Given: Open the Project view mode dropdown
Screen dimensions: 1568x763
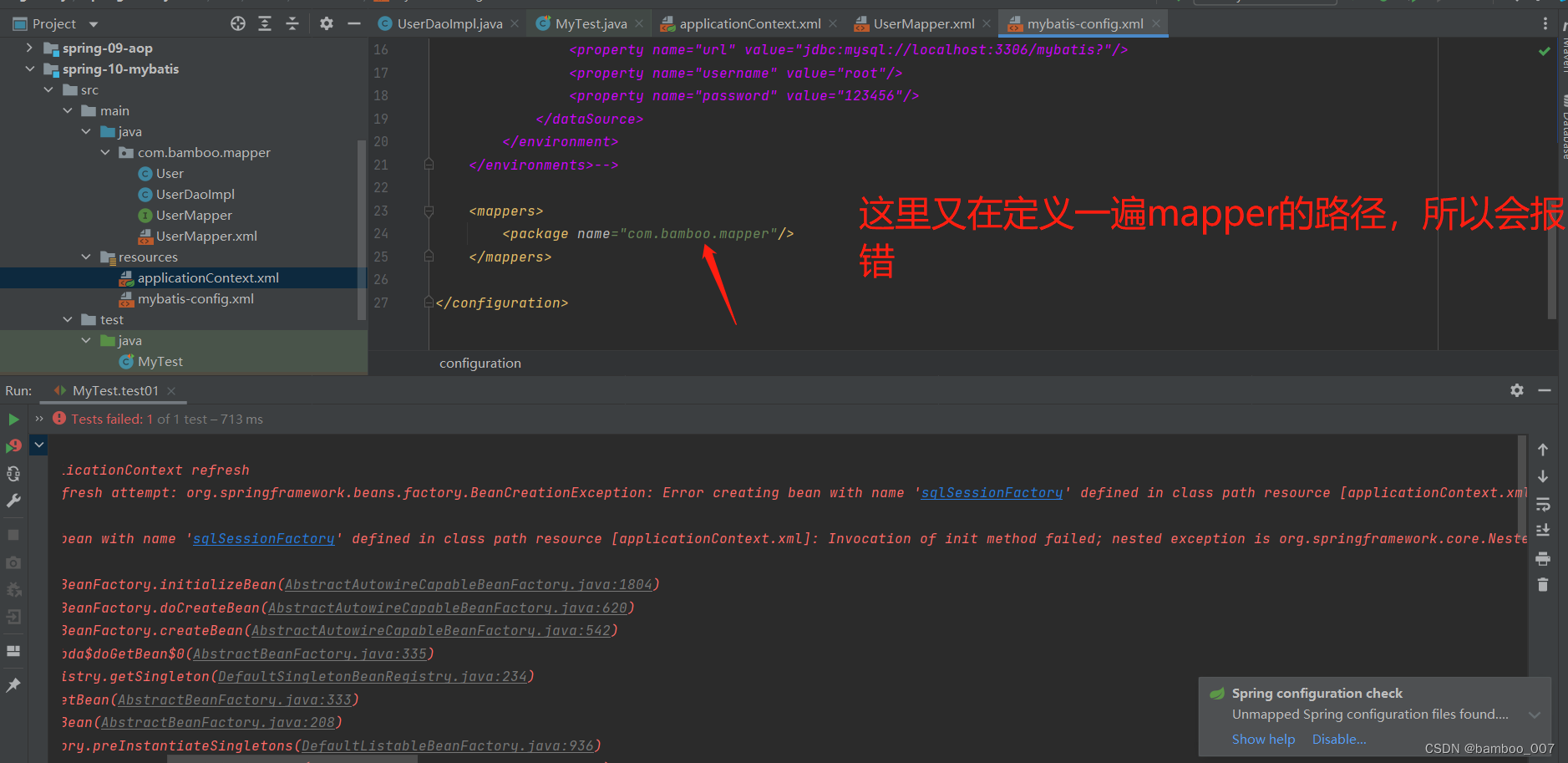Looking at the screenshot, I should (92, 23).
